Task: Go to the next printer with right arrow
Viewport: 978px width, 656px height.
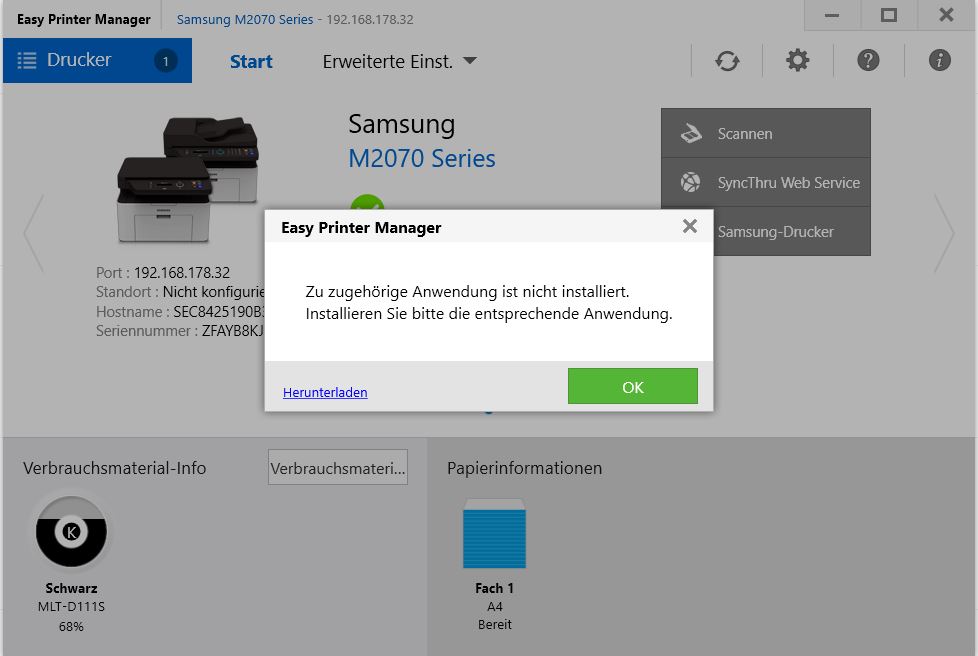Action: 944,233
